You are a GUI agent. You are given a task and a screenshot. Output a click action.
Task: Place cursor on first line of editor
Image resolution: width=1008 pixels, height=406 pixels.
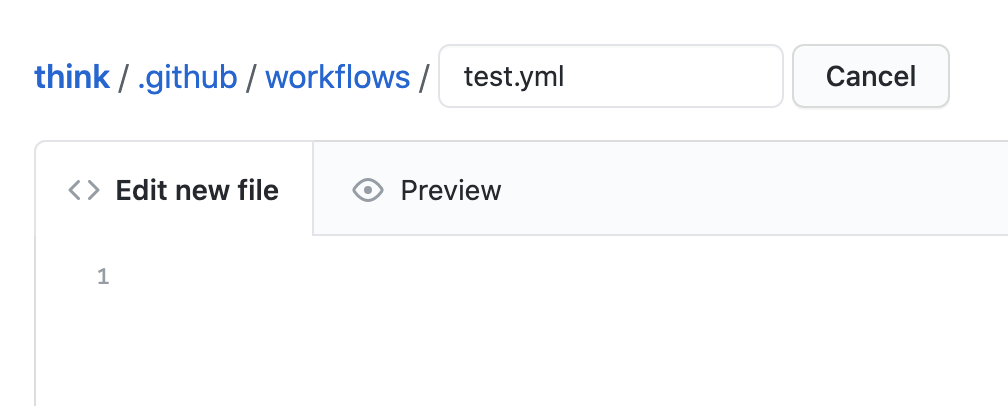[559, 277]
